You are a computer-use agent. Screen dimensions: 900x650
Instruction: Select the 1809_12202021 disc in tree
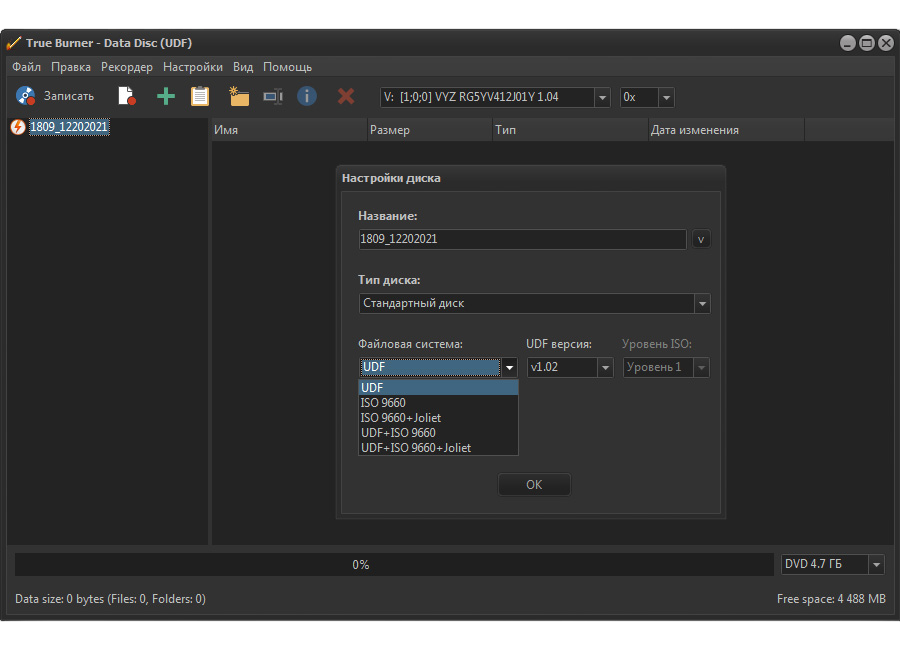coord(68,127)
